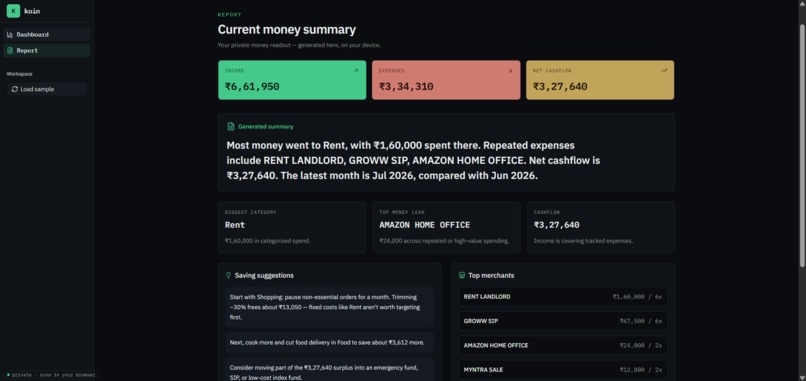Select the red Expenses card
The width and height of the screenshot is (806, 381).
point(446,80)
